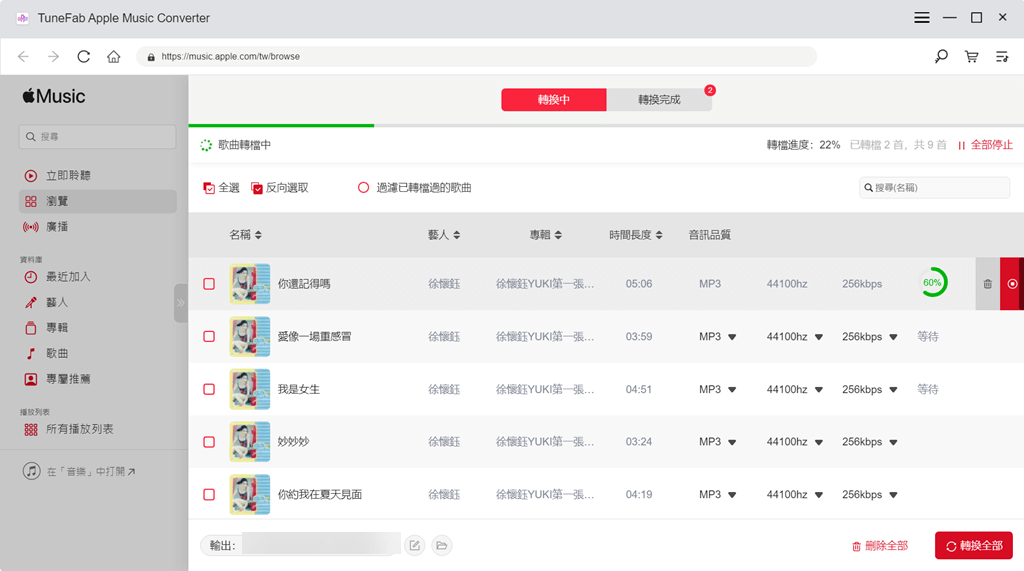Click the 等待 status of 愛像一場重感冒

(x=927, y=336)
